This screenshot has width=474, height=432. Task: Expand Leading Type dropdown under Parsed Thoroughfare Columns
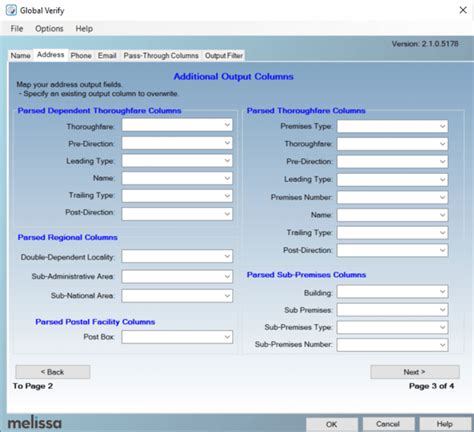(x=392, y=180)
